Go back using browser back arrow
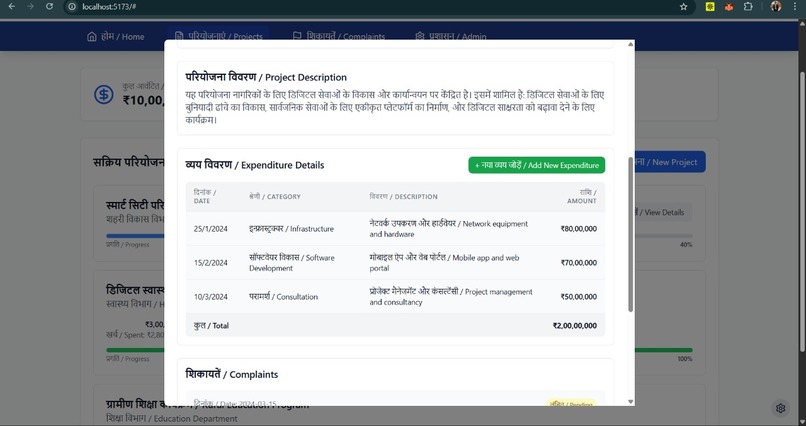 (x=11, y=7)
